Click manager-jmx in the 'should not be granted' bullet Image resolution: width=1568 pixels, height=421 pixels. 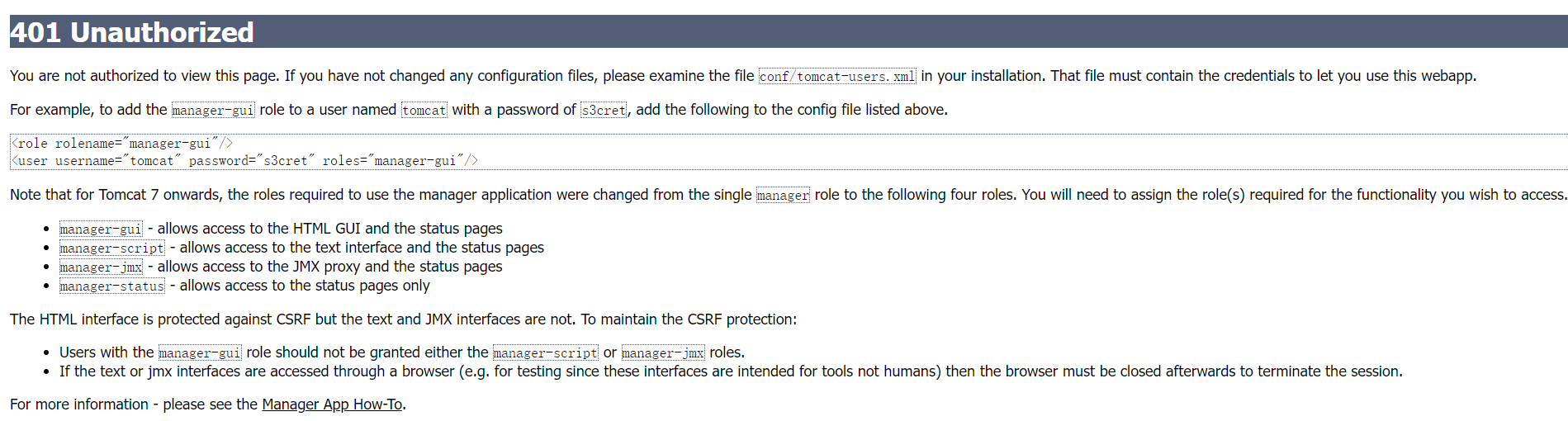(x=663, y=353)
